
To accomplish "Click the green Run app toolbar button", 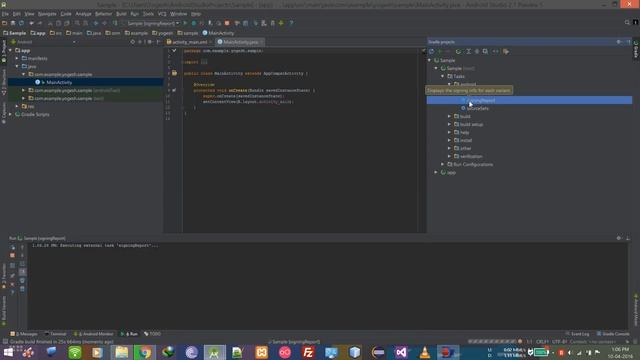I will point(185,23).
